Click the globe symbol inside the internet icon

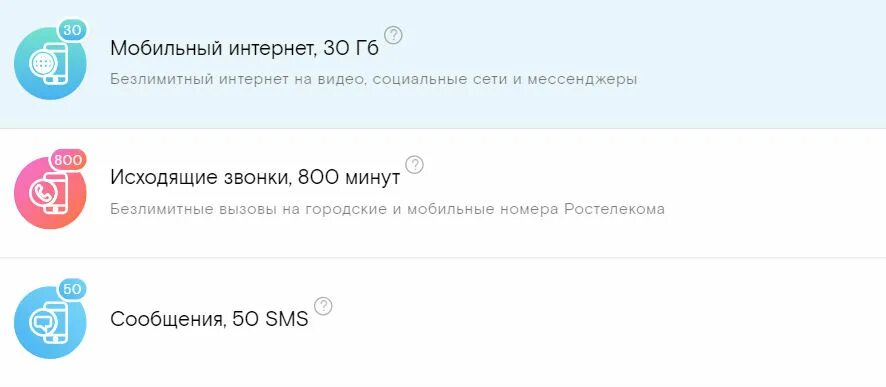pyautogui.click(x=40, y=64)
